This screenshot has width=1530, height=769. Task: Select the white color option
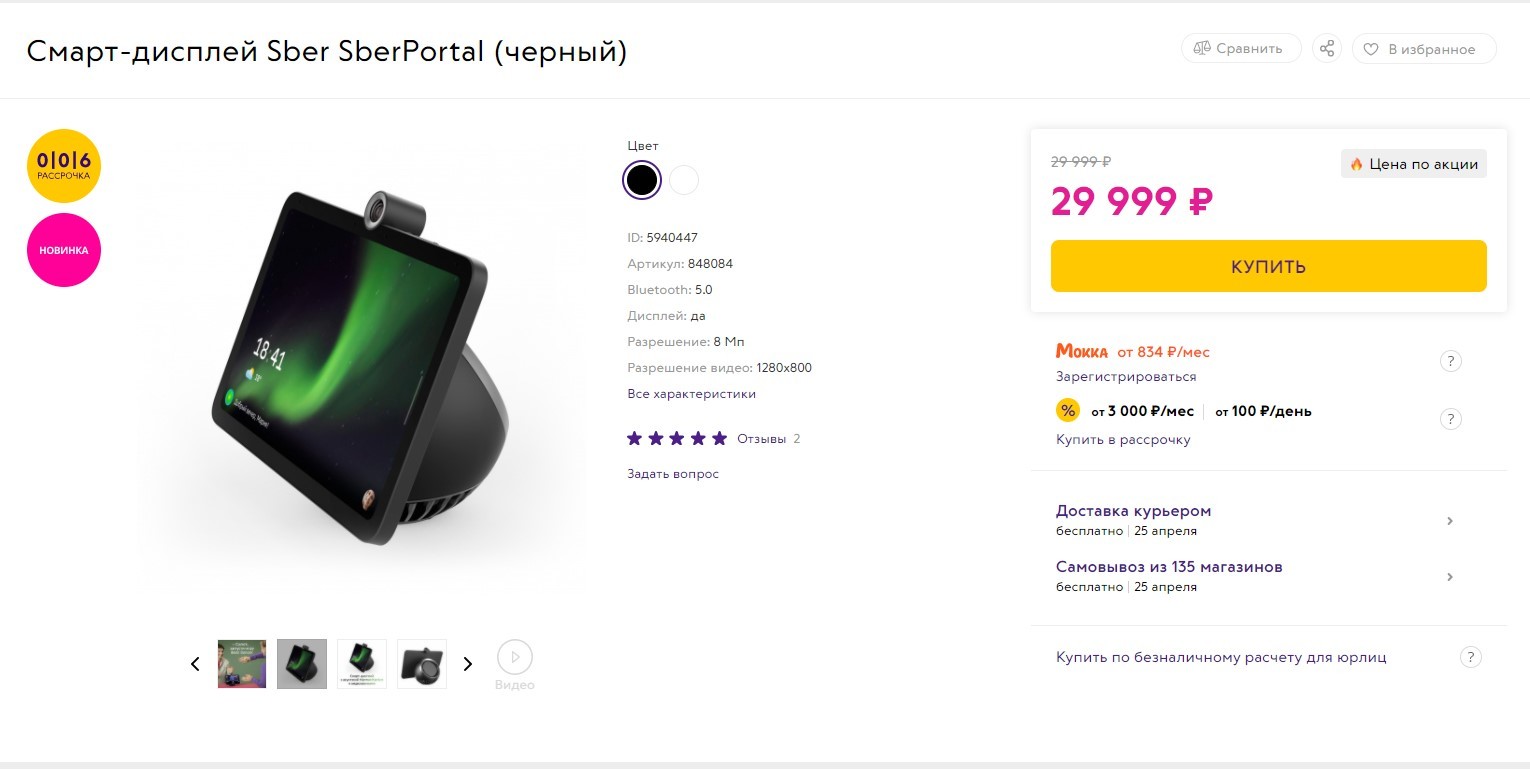click(684, 180)
